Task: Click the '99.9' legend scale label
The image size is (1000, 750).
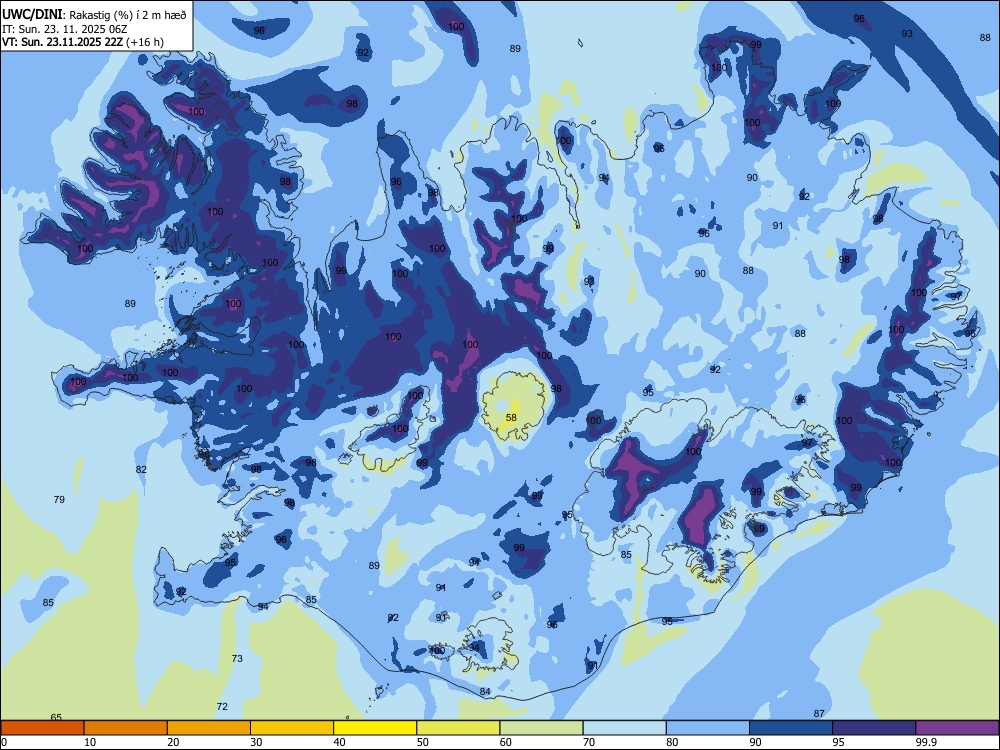Action: click(x=926, y=742)
